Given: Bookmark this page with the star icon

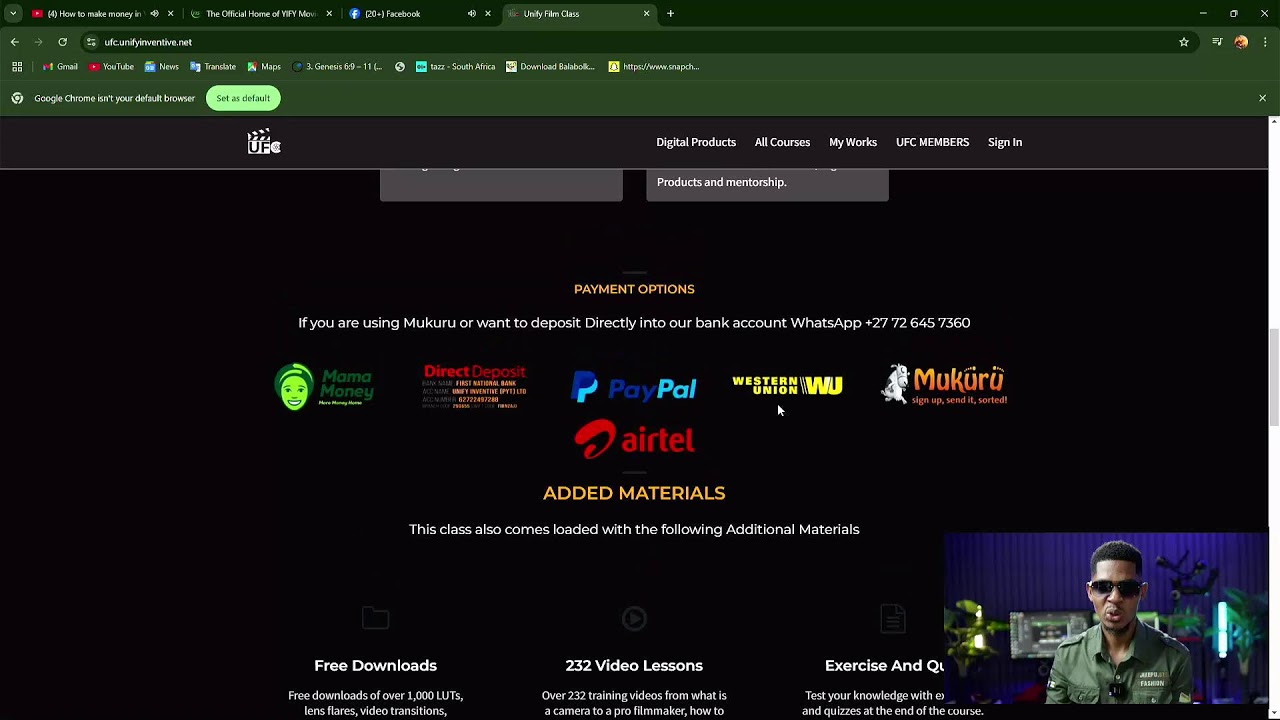Looking at the screenshot, I should click(1184, 42).
